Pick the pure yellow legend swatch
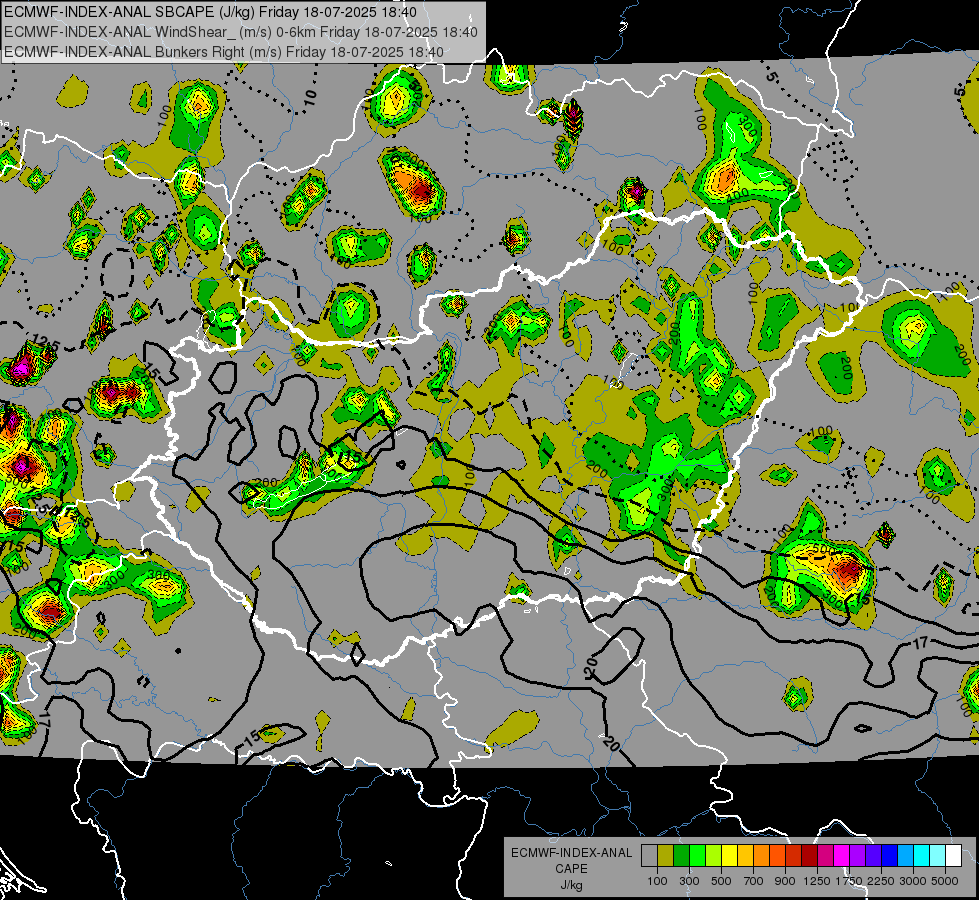 tap(729, 856)
